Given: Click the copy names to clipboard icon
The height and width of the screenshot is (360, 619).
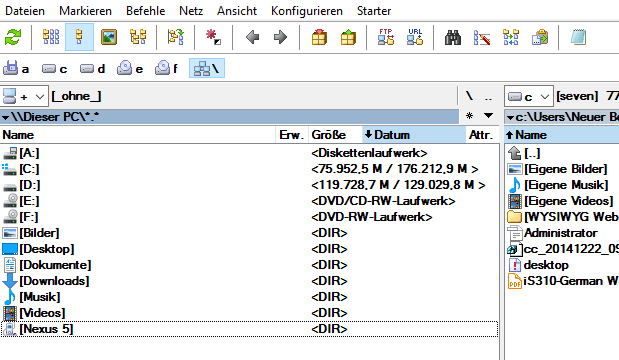Looking at the screenshot, I should (x=540, y=37).
